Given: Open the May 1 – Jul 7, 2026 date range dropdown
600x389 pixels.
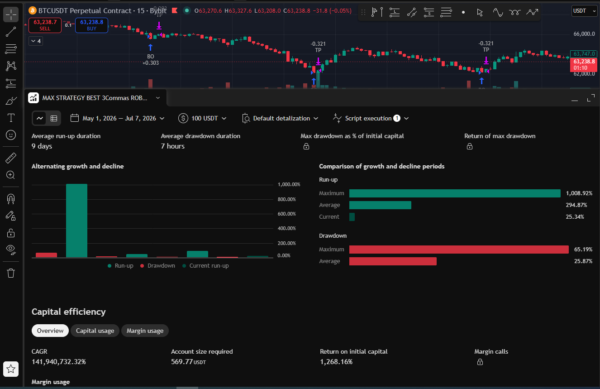Looking at the screenshot, I should (x=117, y=119).
